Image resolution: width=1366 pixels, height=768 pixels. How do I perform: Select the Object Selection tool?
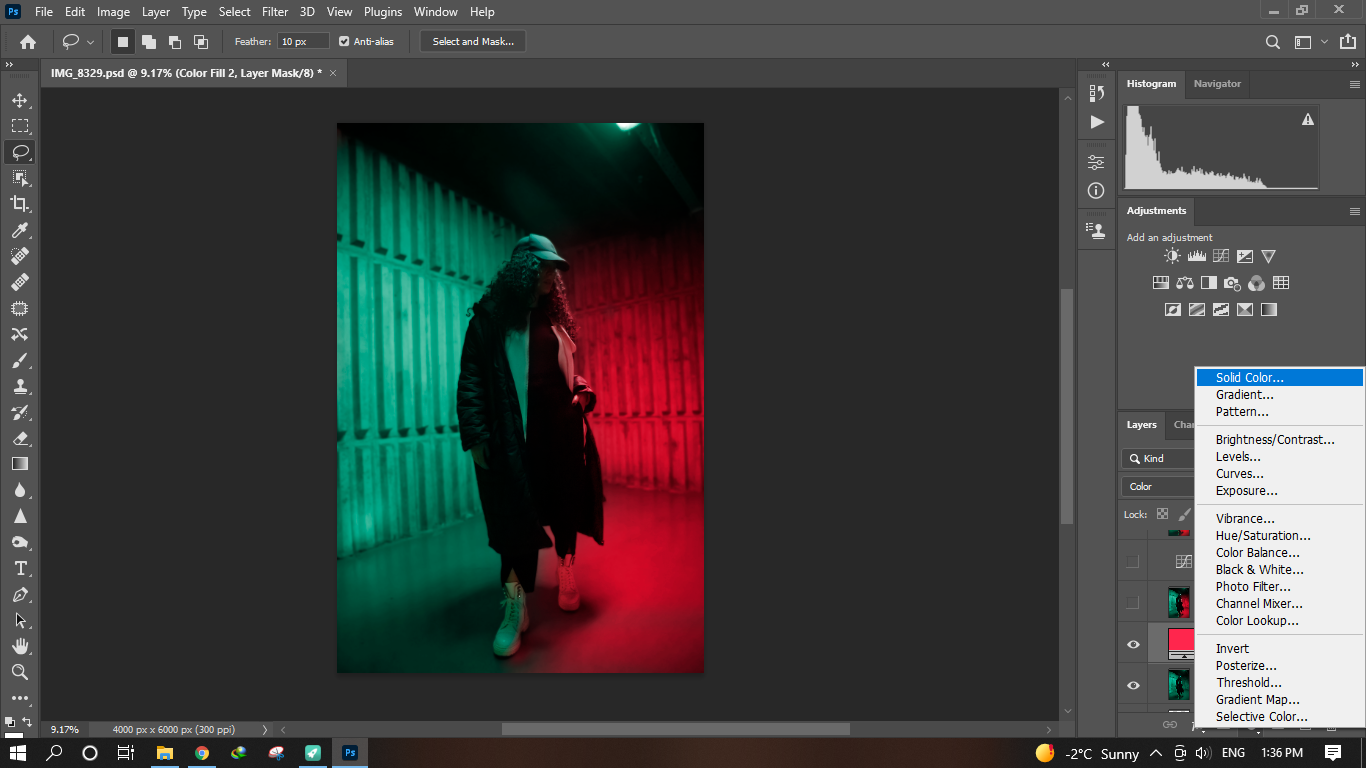pos(20,178)
